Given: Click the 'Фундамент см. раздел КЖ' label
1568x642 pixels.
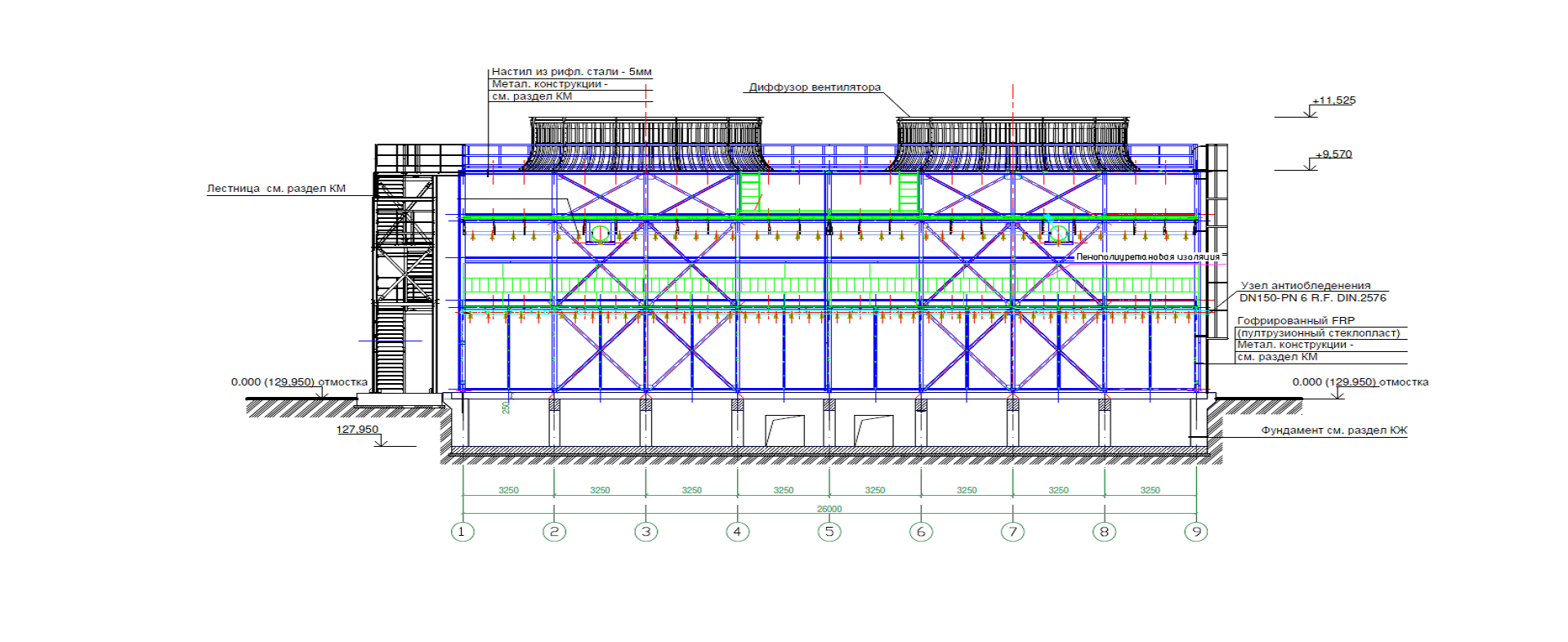Looking at the screenshot, I should pyautogui.click(x=1333, y=430).
